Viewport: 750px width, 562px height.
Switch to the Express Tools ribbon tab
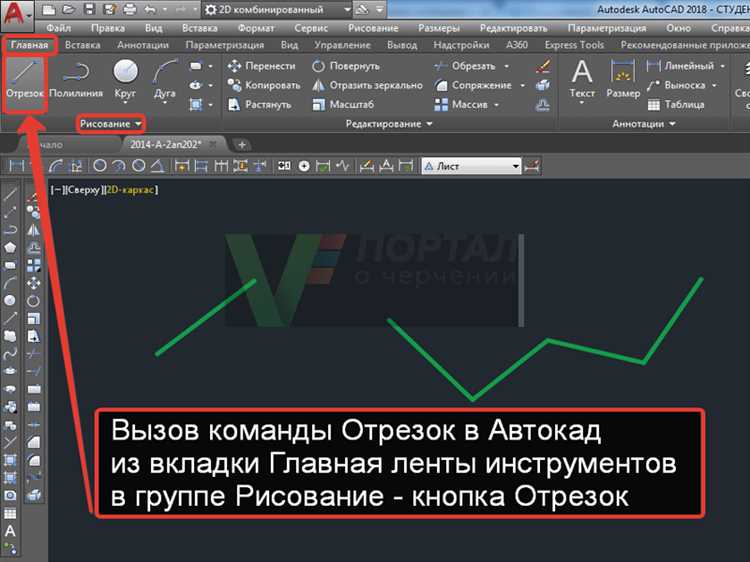pos(574,45)
